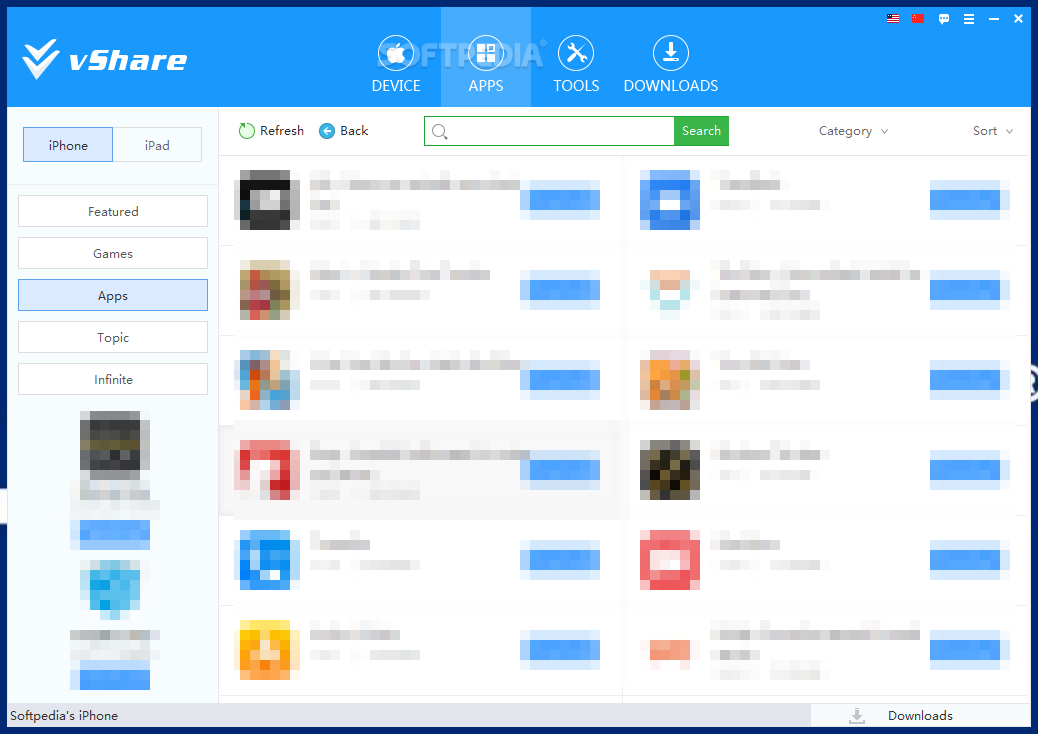Viewport: 1038px width, 734px height.
Task: Switch language to Chinese flag
Action: click(x=918, y=19)
